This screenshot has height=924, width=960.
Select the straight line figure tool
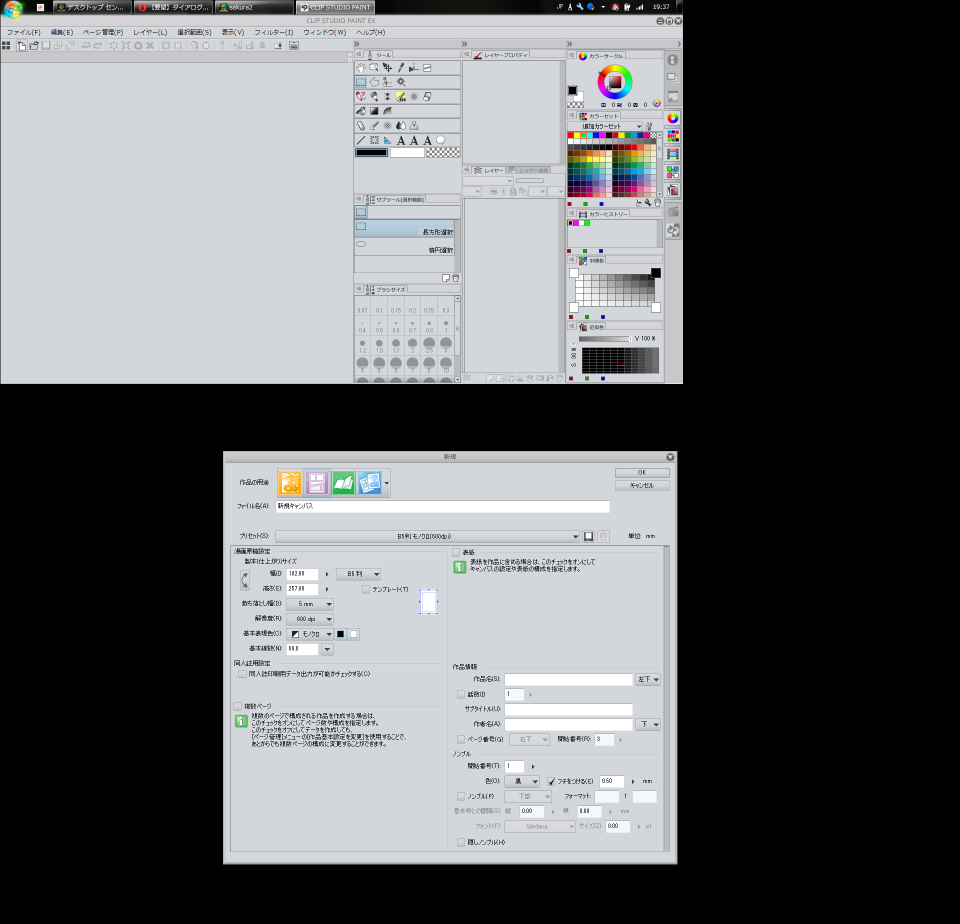(361, 140)
